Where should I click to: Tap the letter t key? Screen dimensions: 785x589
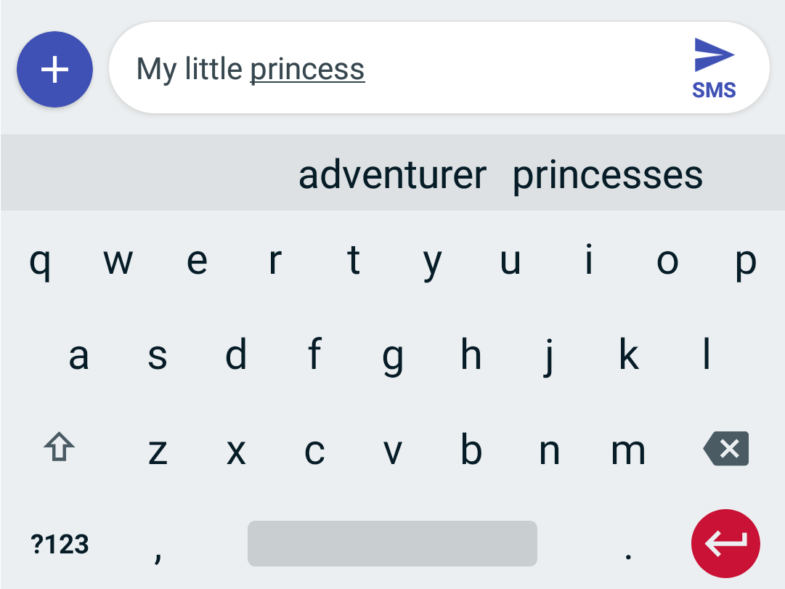353,259
